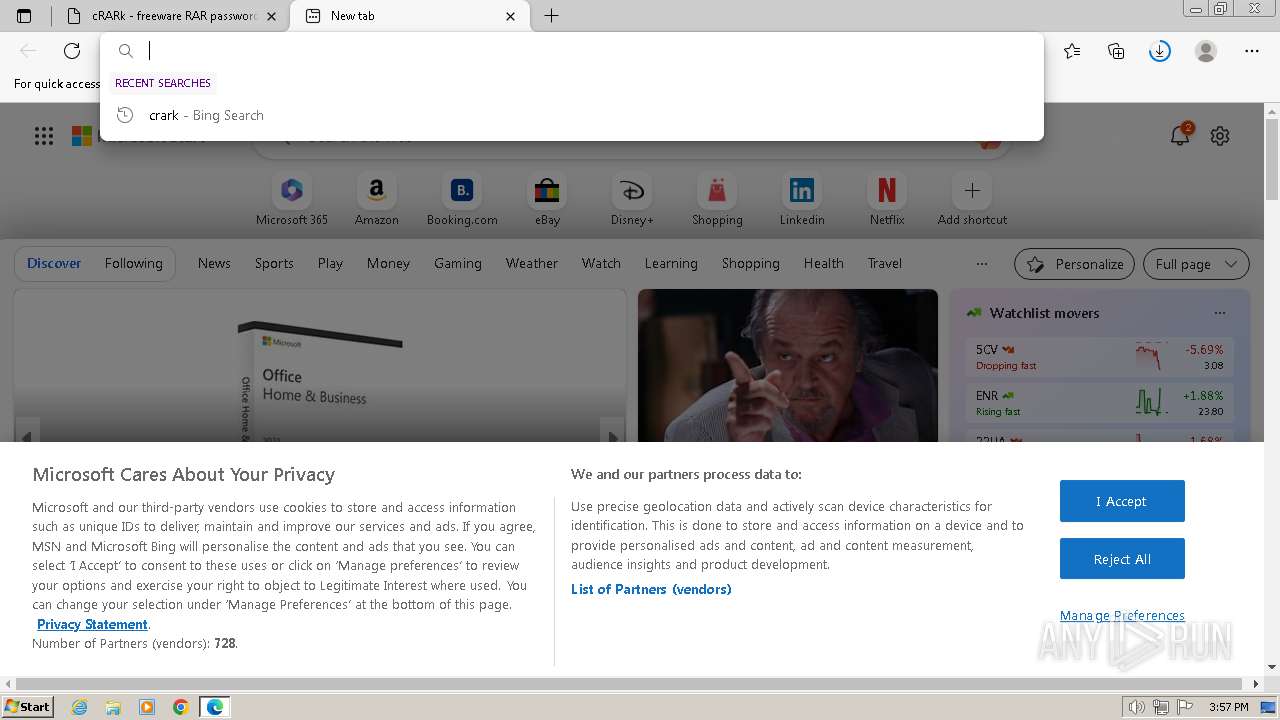Focus the address bar search field
The image size is (1280, 720).
pyautogui.click(x=572, y=51)
